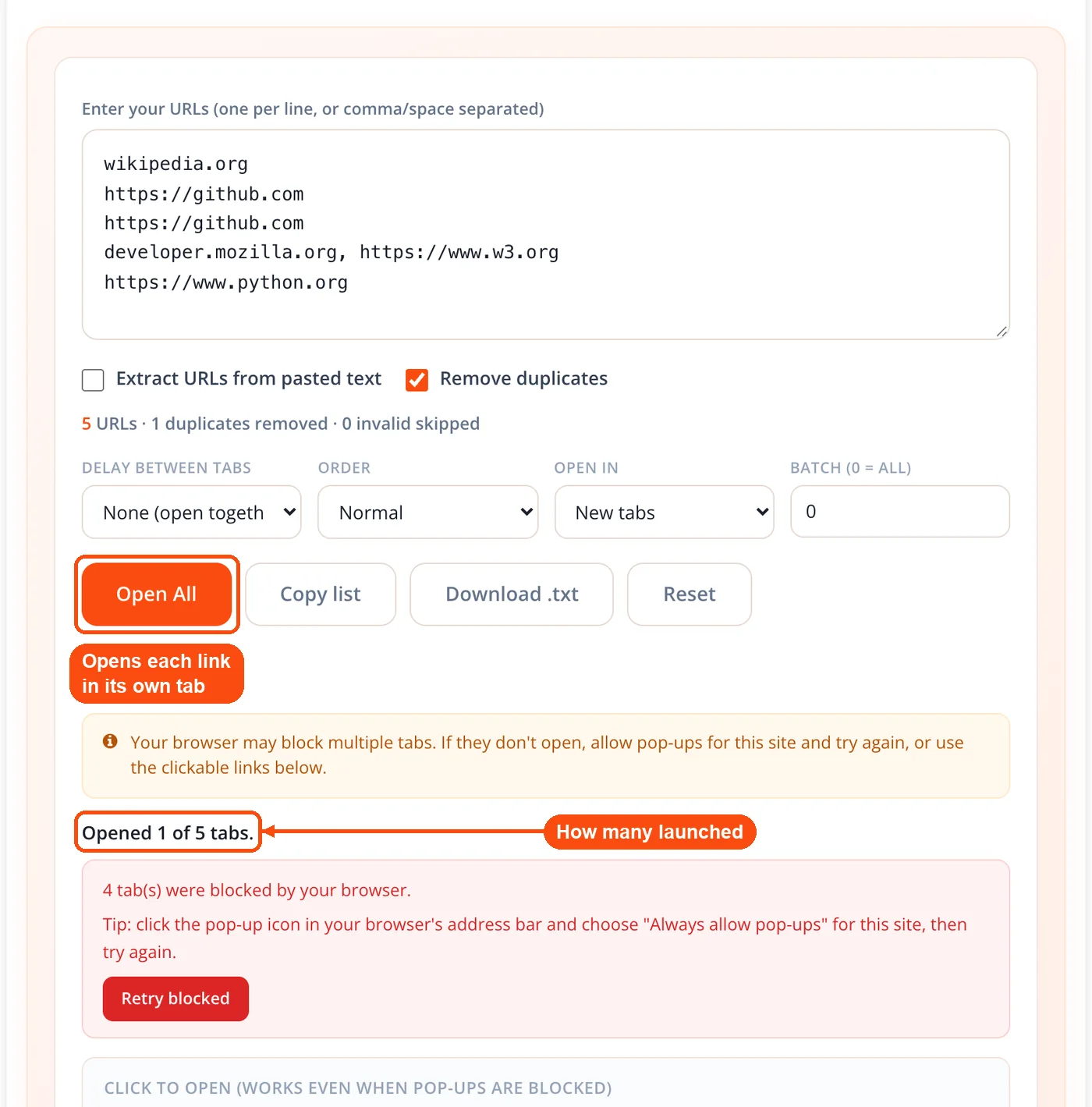The image size is (1092, 1107).
Task: Click the Click To Open section header
Action: pyautogui.click(x=358, y=1088)
